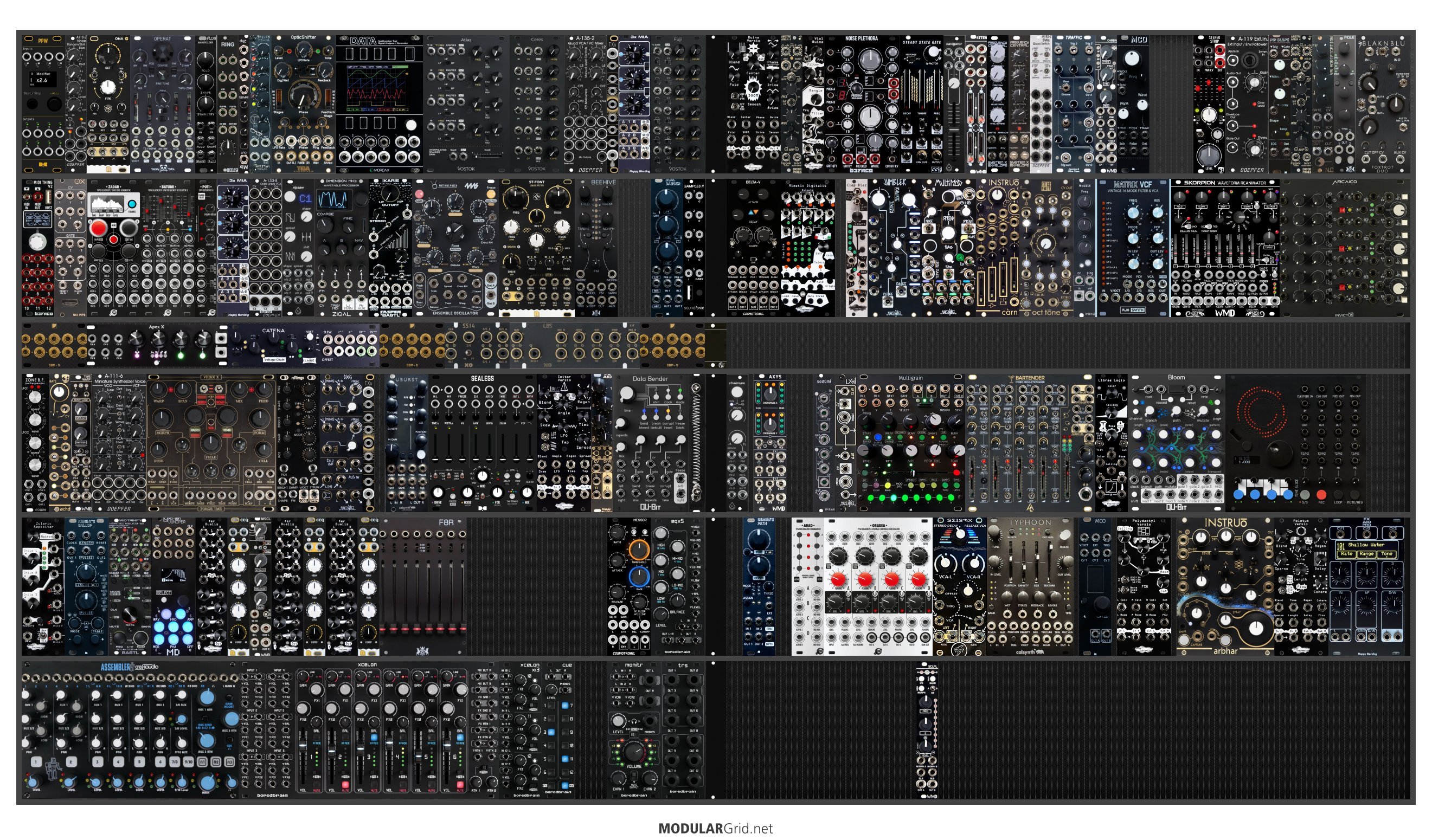Open the Vostok Atlas module
This screenshot has width=1432, height=840.
[x=466, y=104]
